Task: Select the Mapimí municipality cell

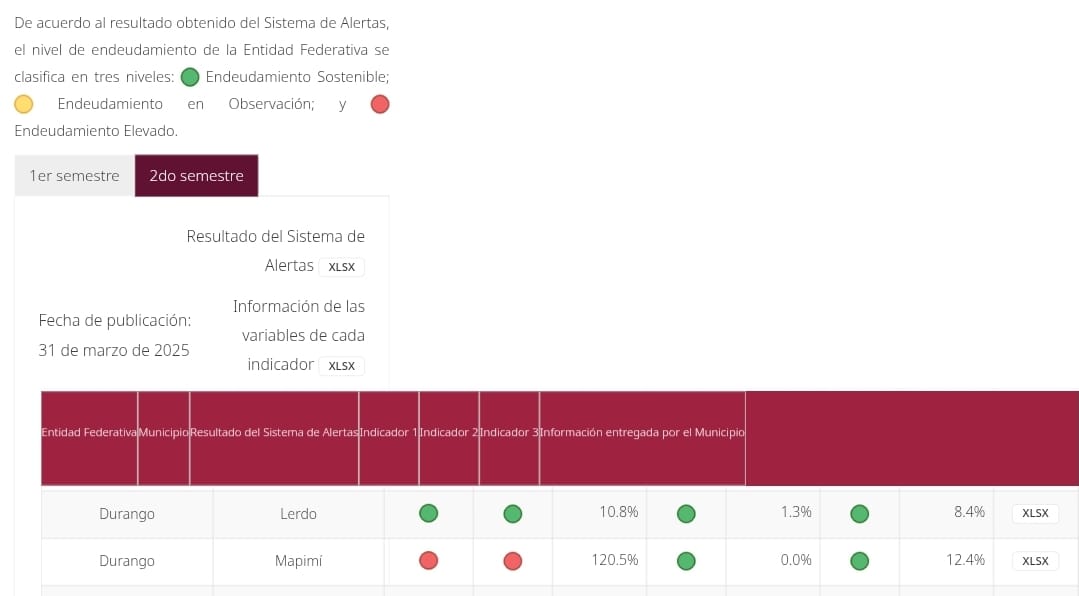Action: 296,561
